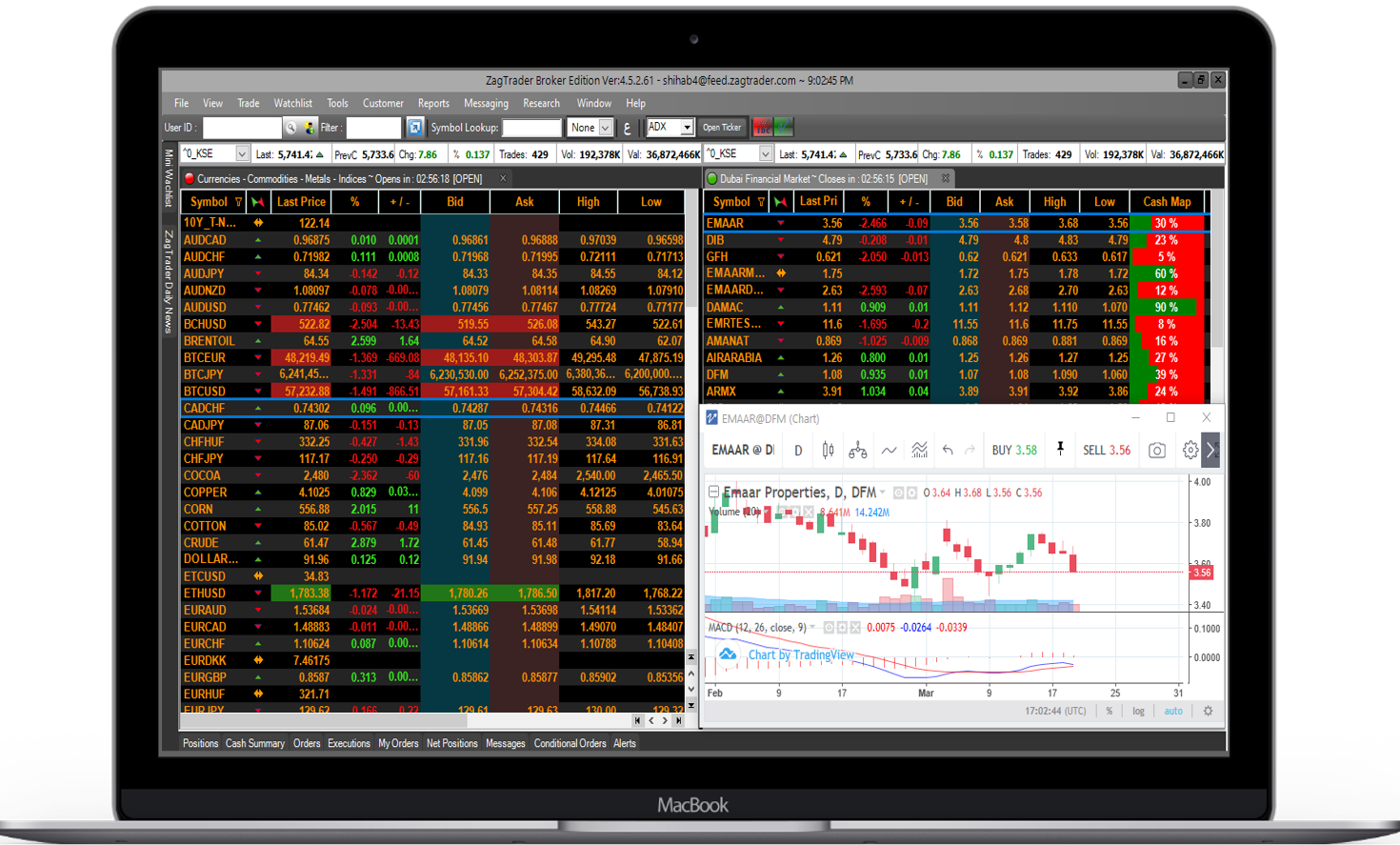
Task: Change the D interval in chart toolbar
Action: (x=798, y=451)
